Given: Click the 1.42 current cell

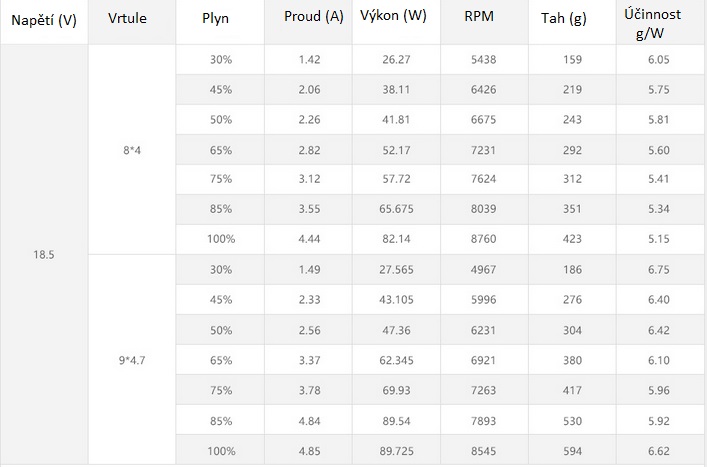Looking at the screenshot, I should [x=308, y=60].
